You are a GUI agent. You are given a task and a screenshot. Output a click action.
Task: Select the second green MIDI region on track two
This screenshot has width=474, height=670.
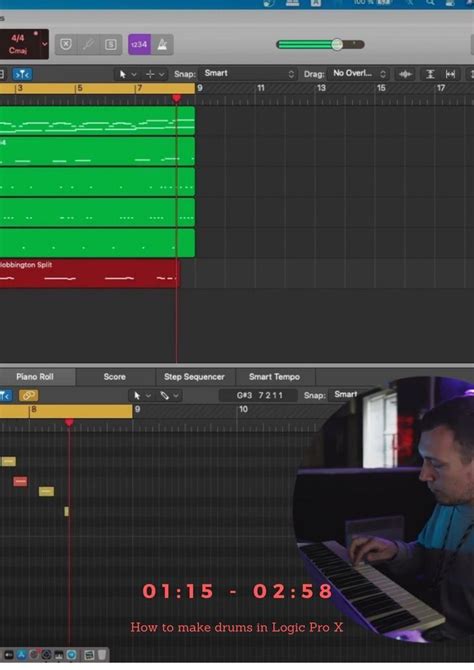97,151
